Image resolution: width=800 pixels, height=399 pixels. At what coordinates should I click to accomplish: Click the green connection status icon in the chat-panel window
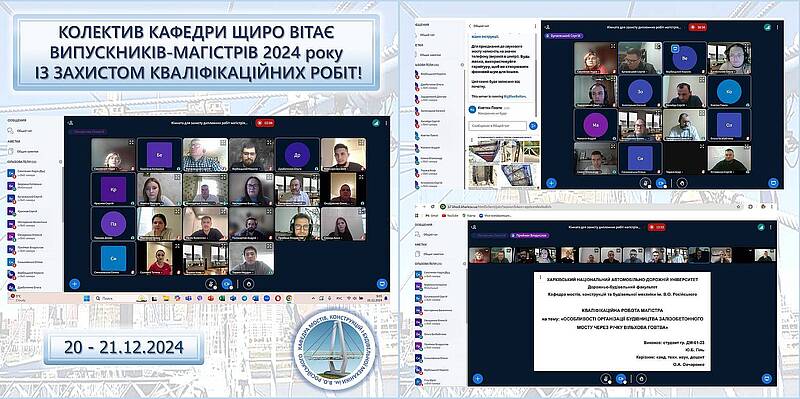[x=767, y=27]
